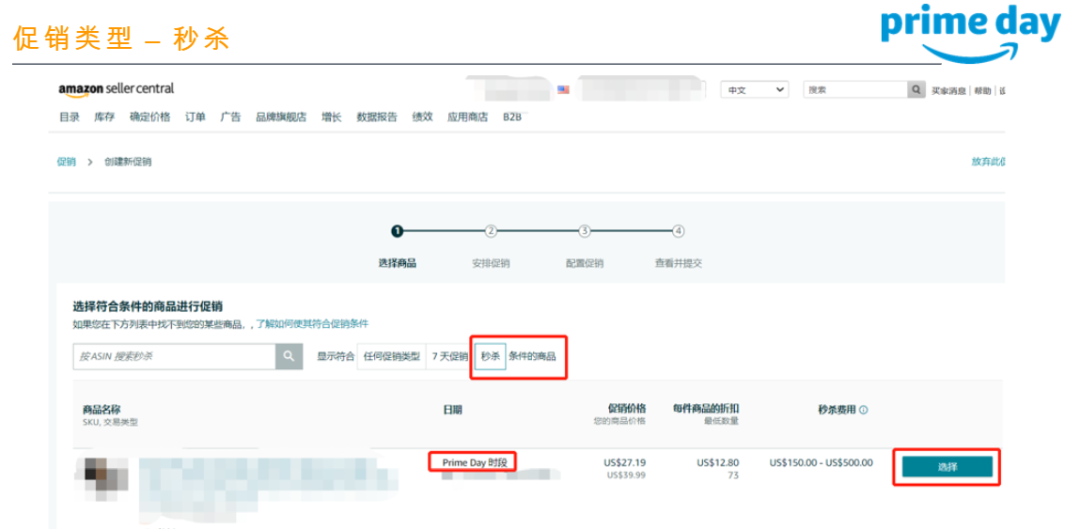Open the 品牌旗舰店 menu

tap(281, 117)
